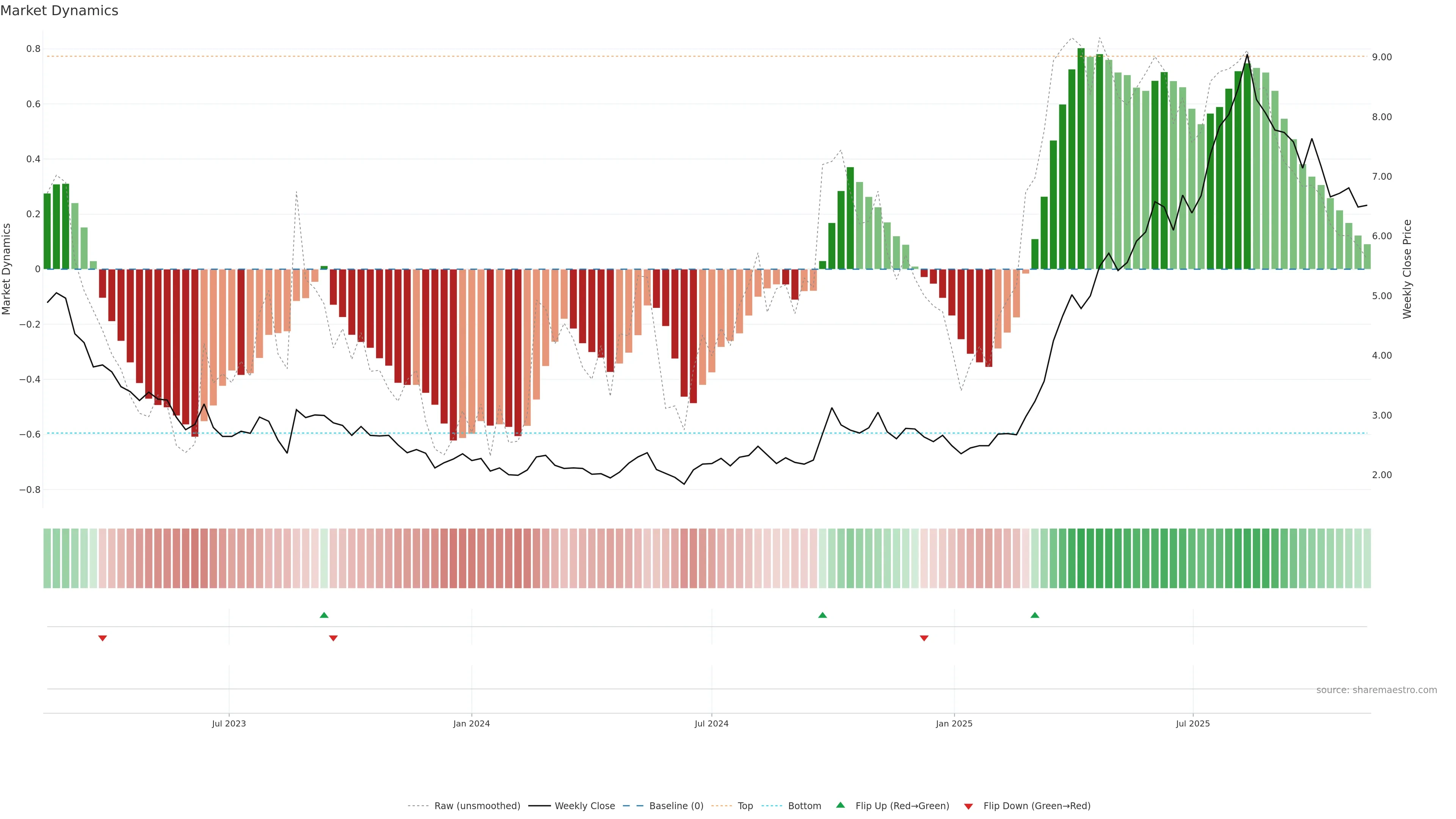Click the Market Dynamics chart title
Viewport: 1456px width, 819px height.
coord(60,11)
